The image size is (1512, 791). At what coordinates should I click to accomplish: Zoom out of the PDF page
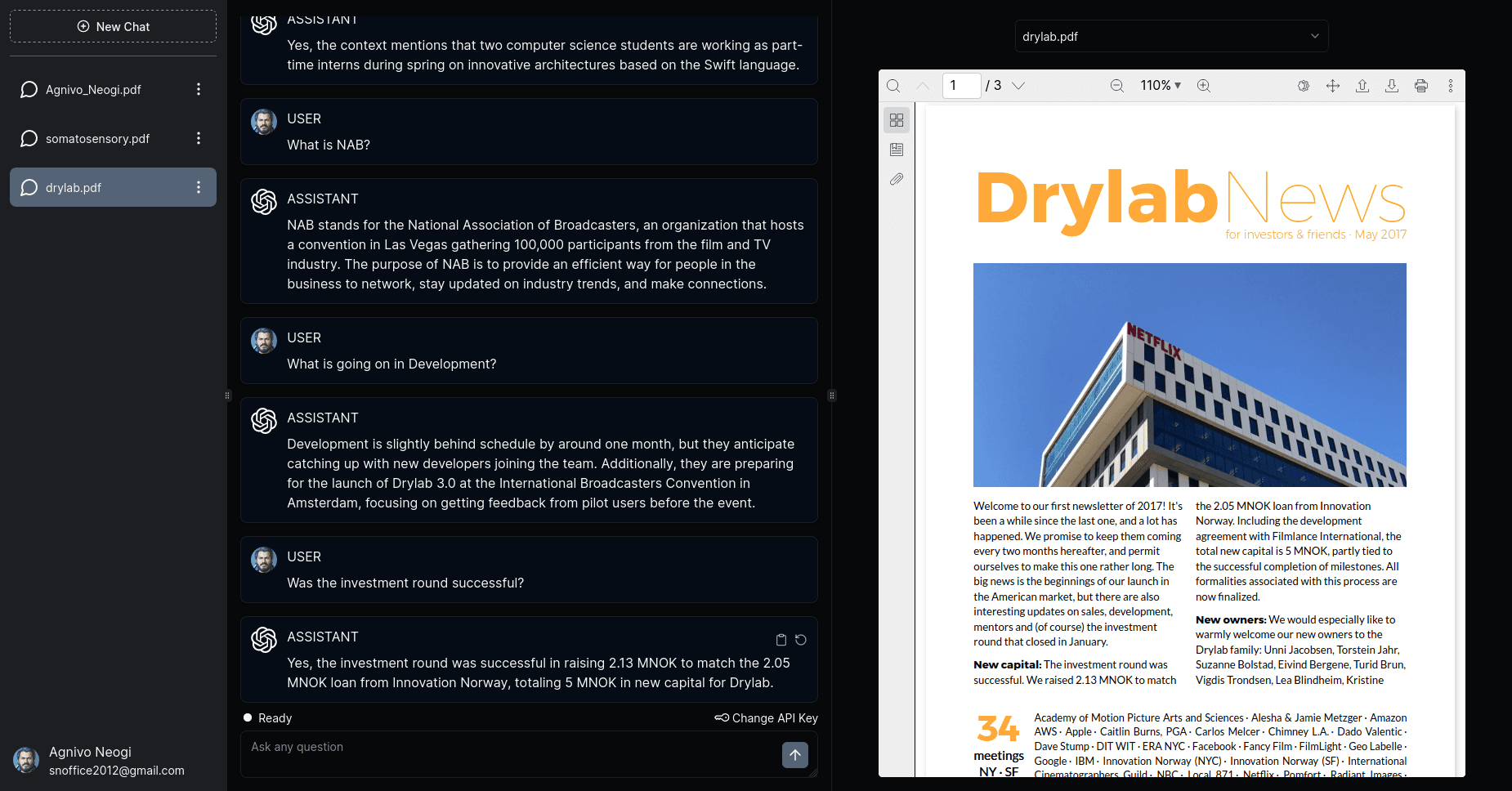tap(1116, 85)
